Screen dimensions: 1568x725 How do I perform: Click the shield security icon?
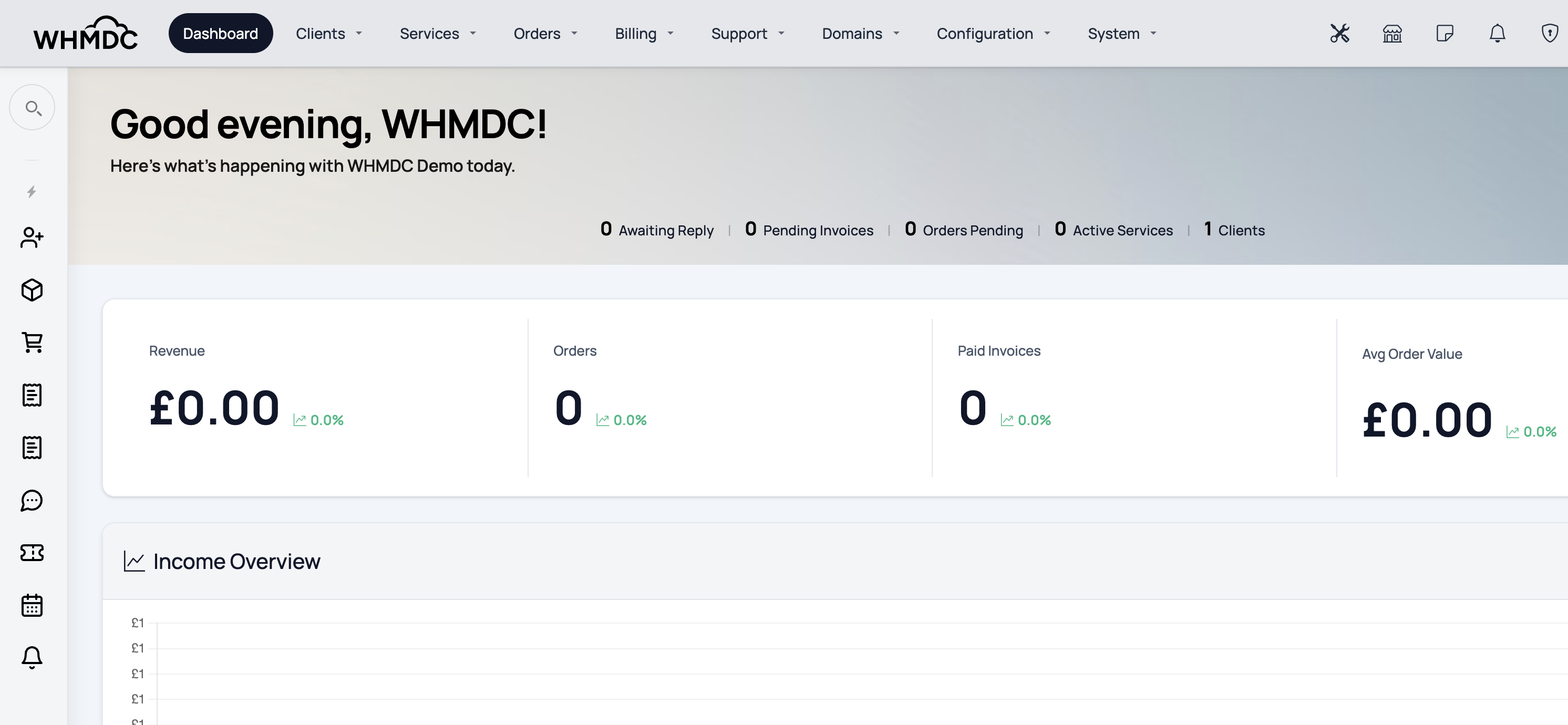tap(1549, 34)
